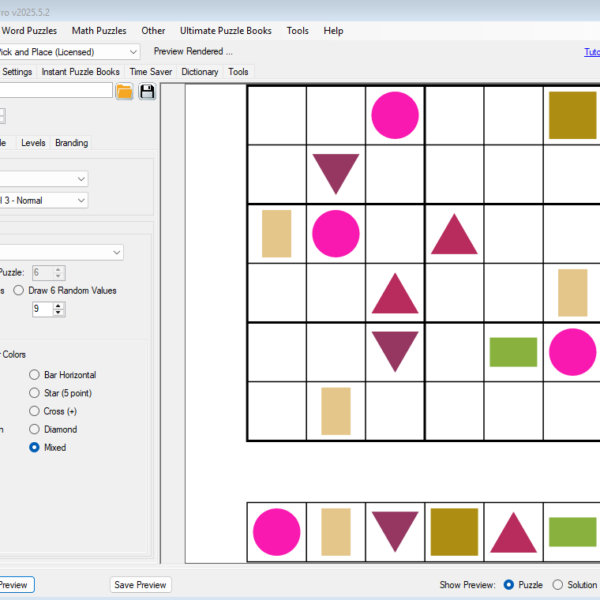
Task: Select the Diamond shape option
Action: click(53, 429)
